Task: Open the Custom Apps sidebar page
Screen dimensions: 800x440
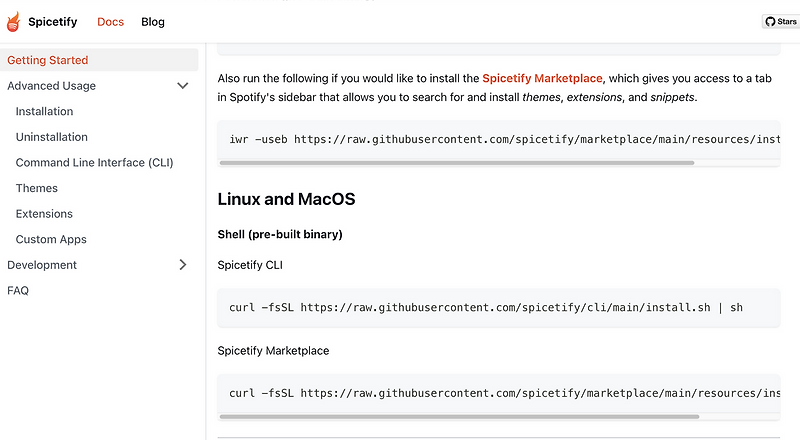Action: pos(51,239)
